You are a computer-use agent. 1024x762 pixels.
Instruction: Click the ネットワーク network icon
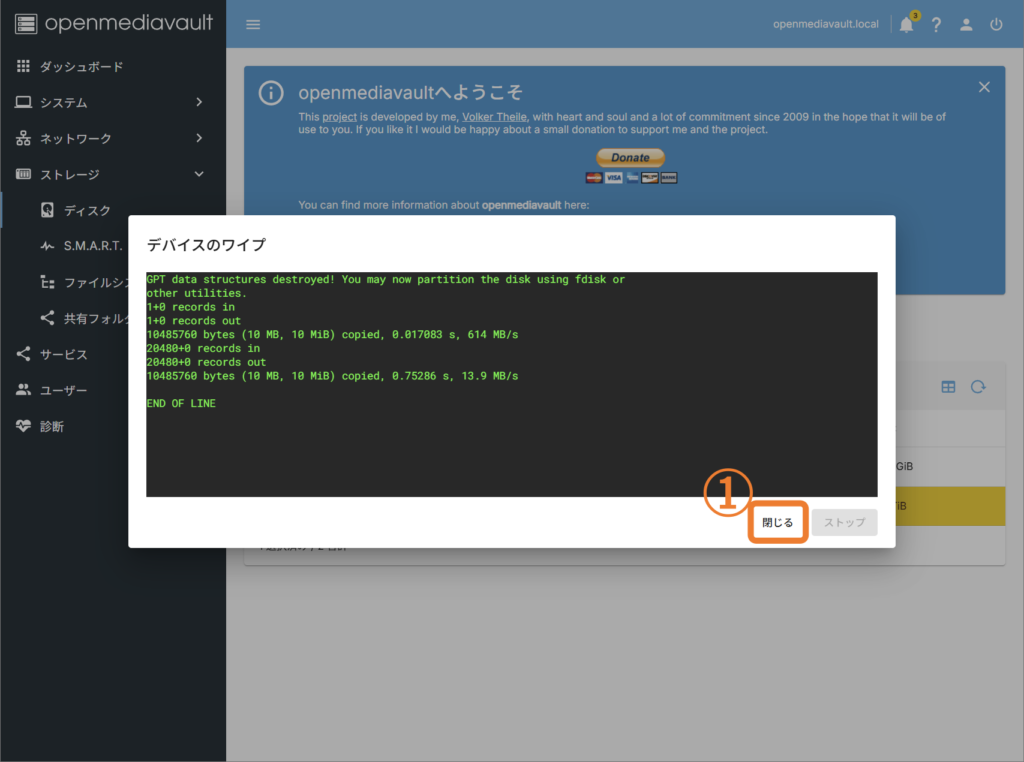pos(24,138)
